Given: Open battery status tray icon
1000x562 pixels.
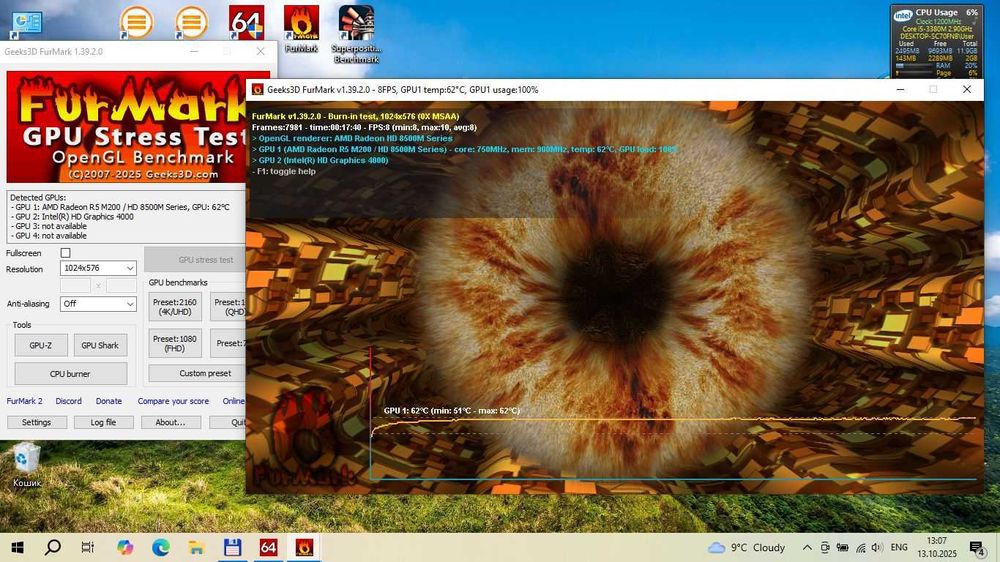Looking at the screenshot, I should [x=842, y=547].
